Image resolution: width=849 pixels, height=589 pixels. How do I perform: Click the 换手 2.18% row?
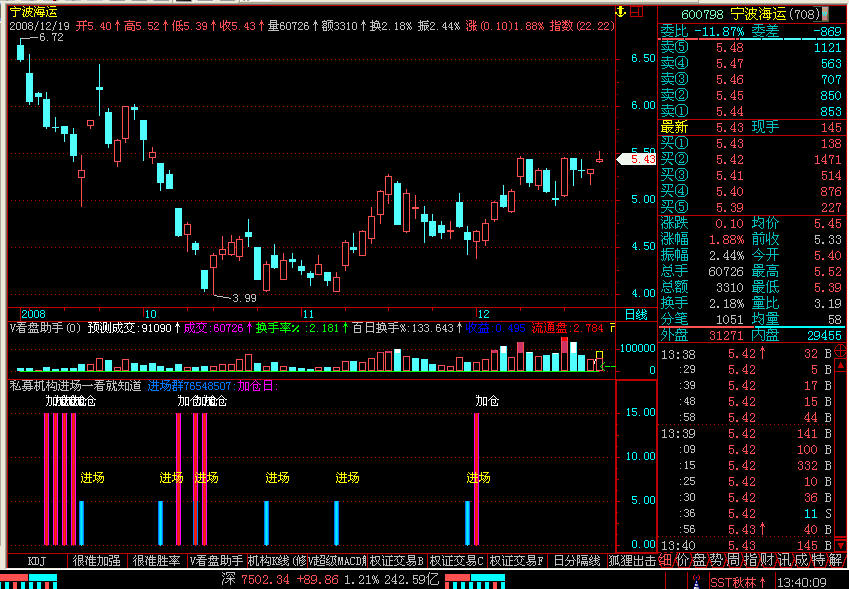(x=703, y=304)
